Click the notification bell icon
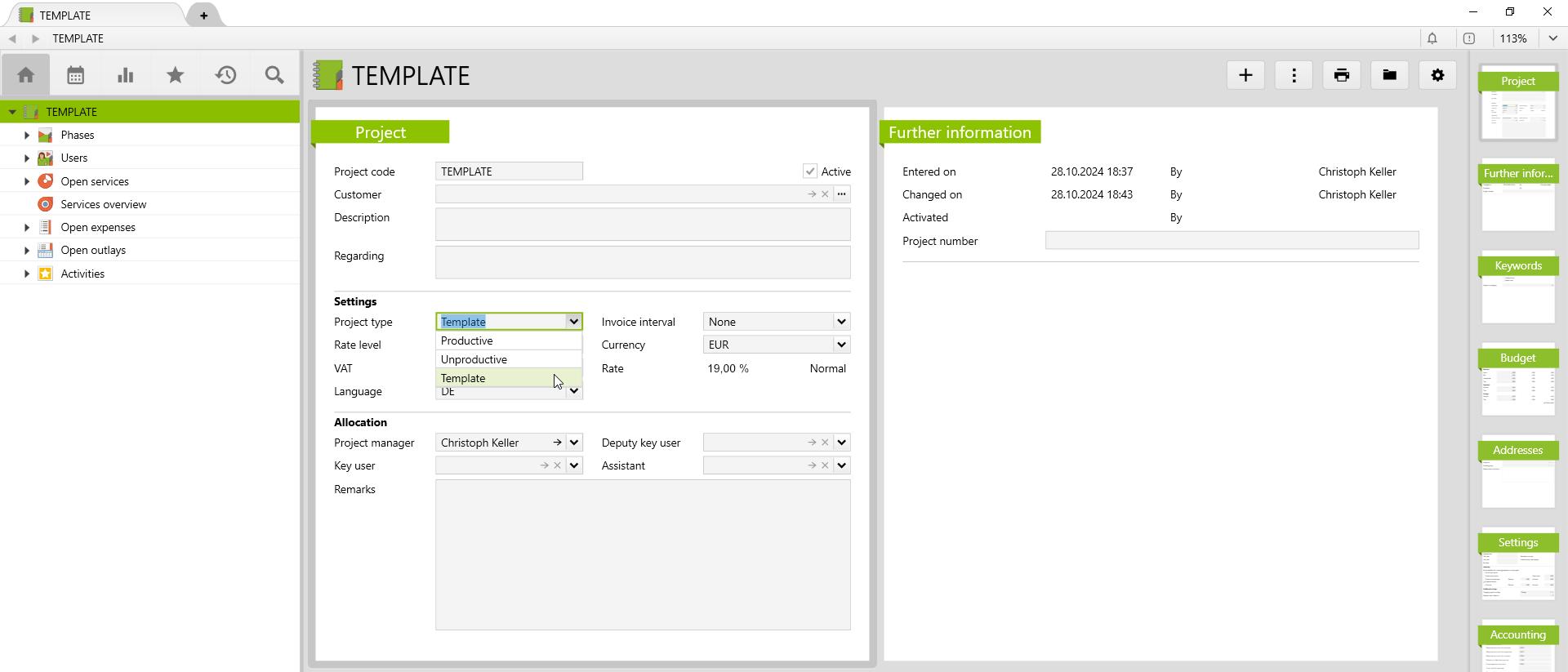Viewport: 1568px width, 672px height. click(x=1432, y=38)
